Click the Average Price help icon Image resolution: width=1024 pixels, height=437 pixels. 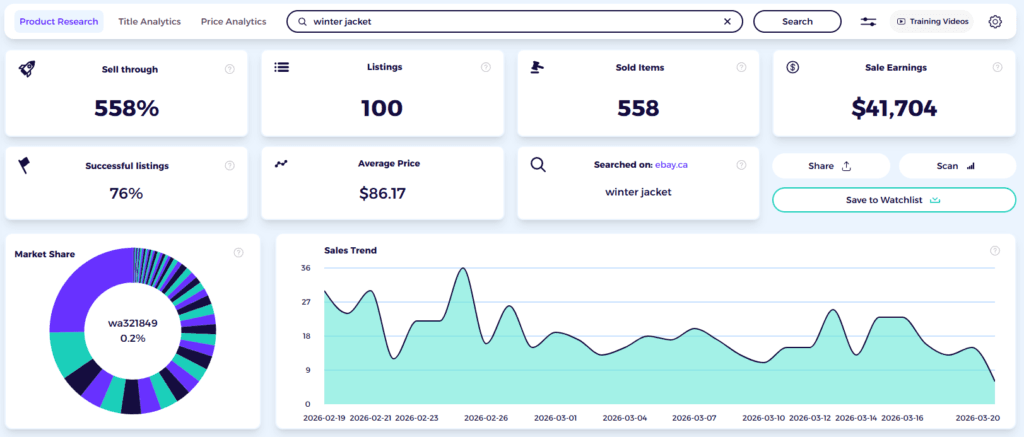pyautogui.click(x=486, y=164)
